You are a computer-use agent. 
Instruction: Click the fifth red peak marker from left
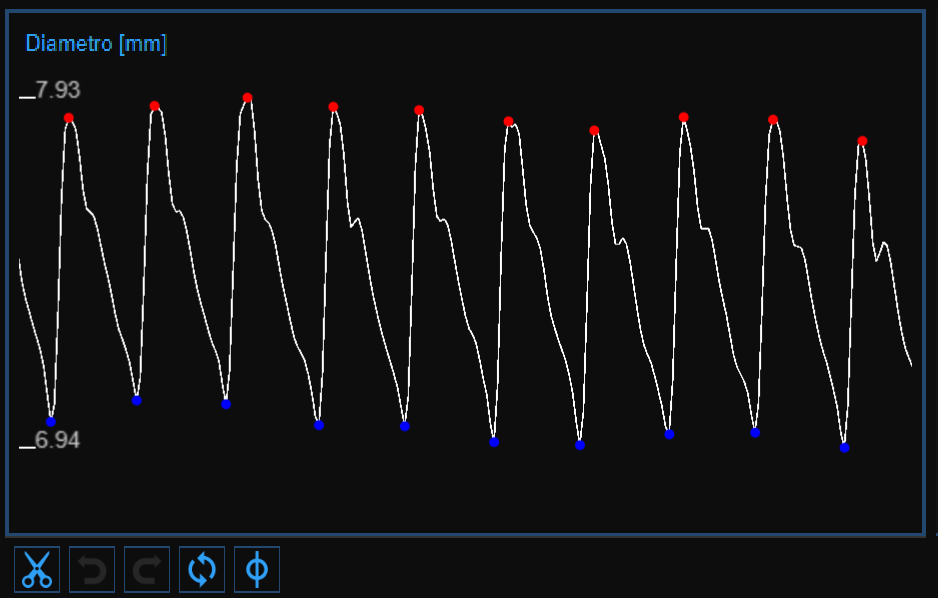click(419, 110)
